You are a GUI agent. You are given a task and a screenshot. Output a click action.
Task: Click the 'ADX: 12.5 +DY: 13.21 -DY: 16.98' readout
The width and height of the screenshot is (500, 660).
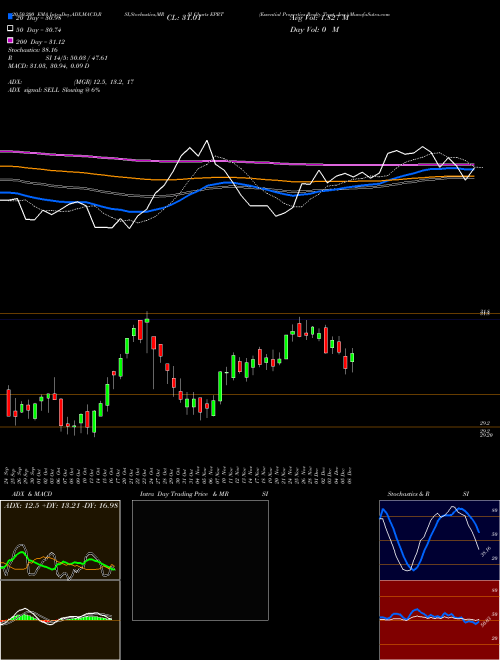pyautogui.click(x=61, y=506)
